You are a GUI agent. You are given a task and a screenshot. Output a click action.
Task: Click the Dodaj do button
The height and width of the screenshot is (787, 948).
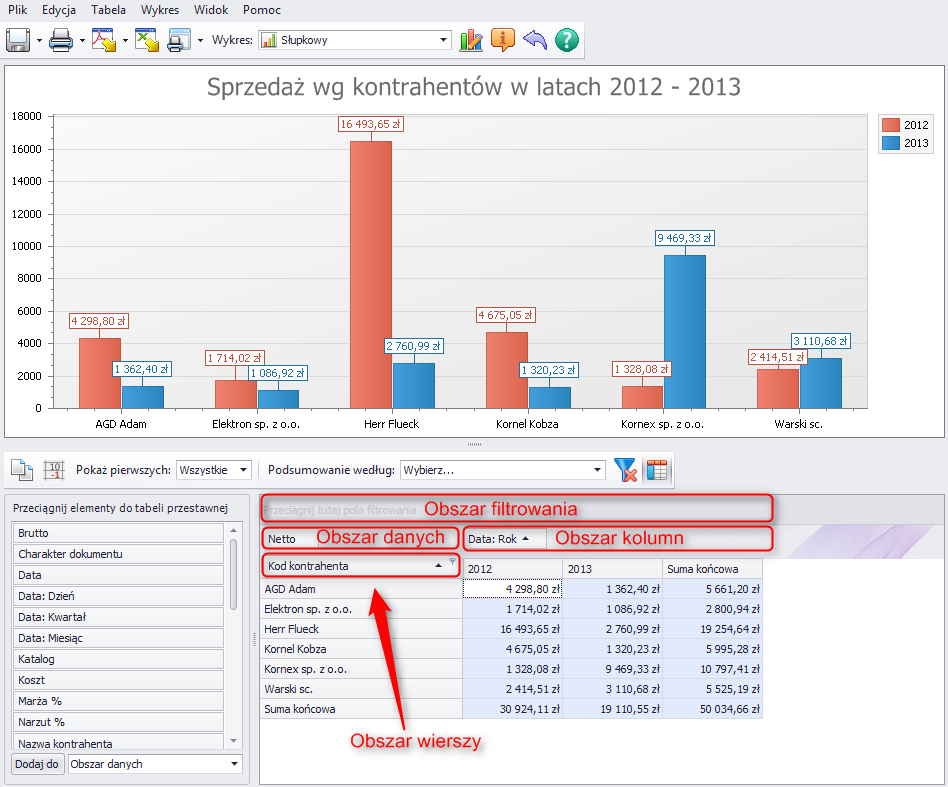(x=37, y=764)
